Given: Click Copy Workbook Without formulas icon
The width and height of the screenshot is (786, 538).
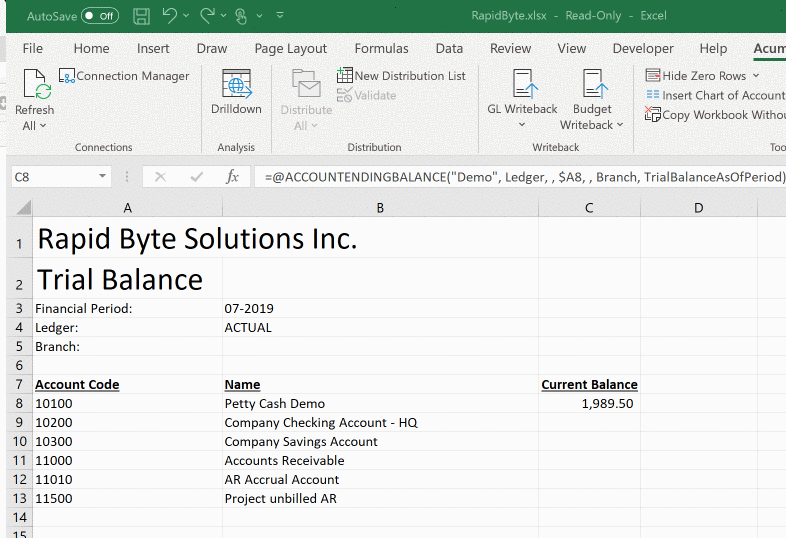Looking at the screenshot, I should click(x=653, y=114).
